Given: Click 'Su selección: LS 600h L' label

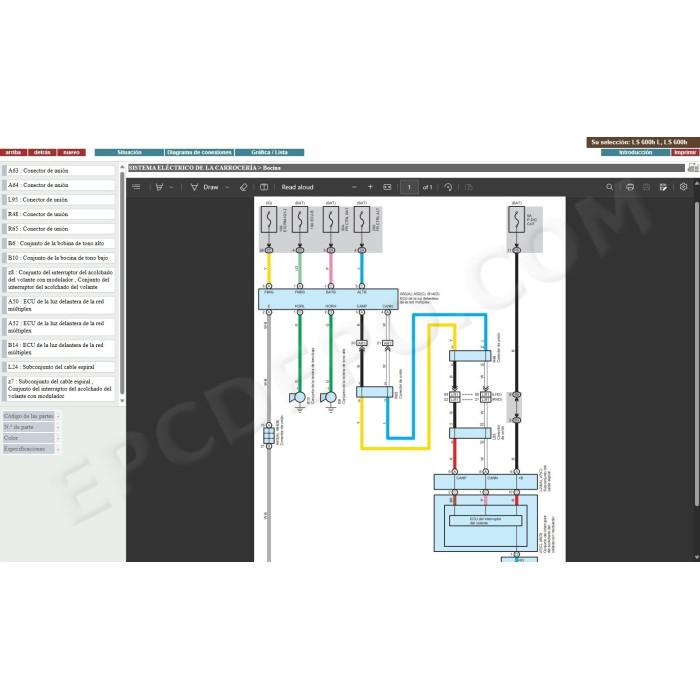Looking at the screenshot, I should click(x=642, y=142).
